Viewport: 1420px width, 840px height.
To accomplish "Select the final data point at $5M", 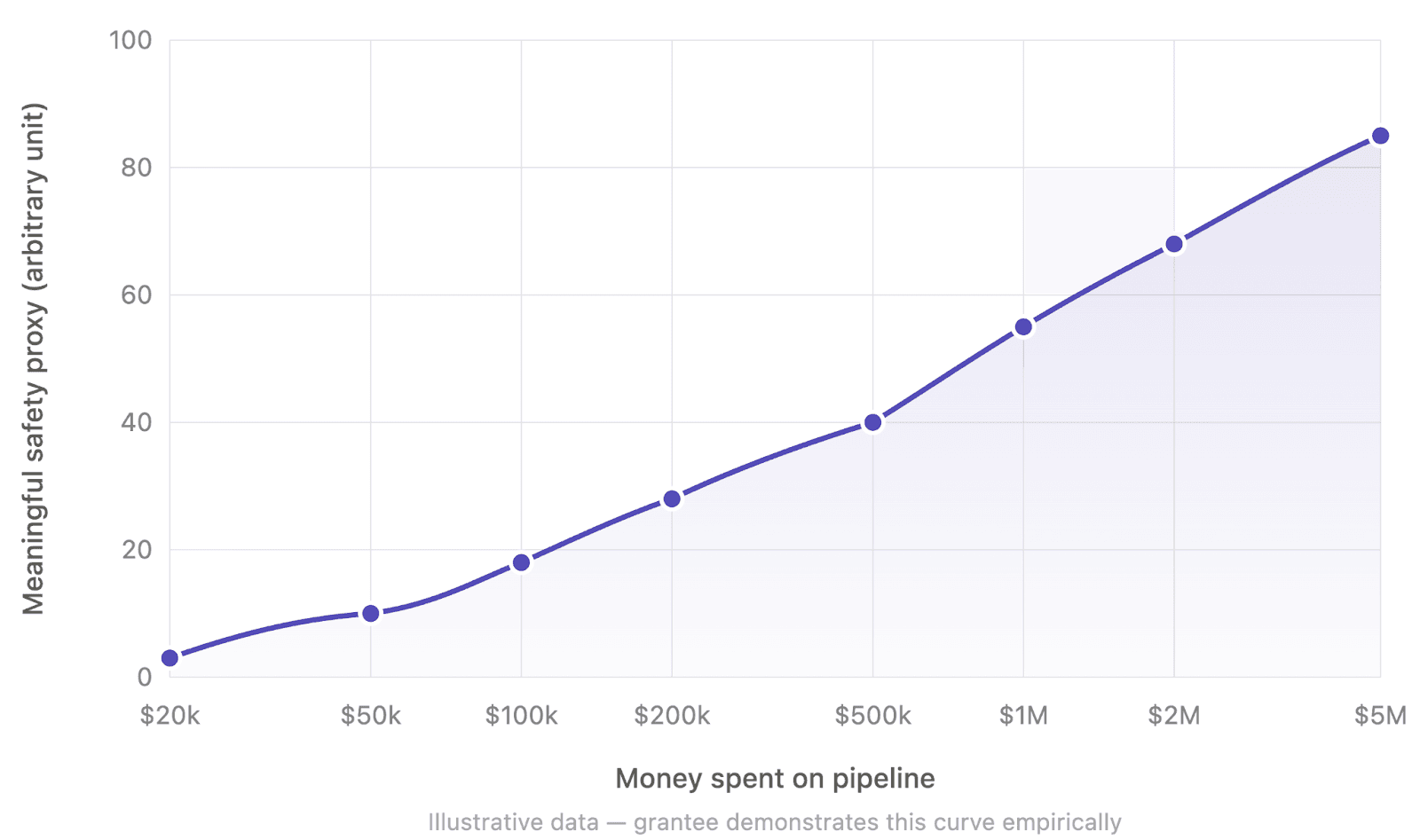I will point(1380,136).
